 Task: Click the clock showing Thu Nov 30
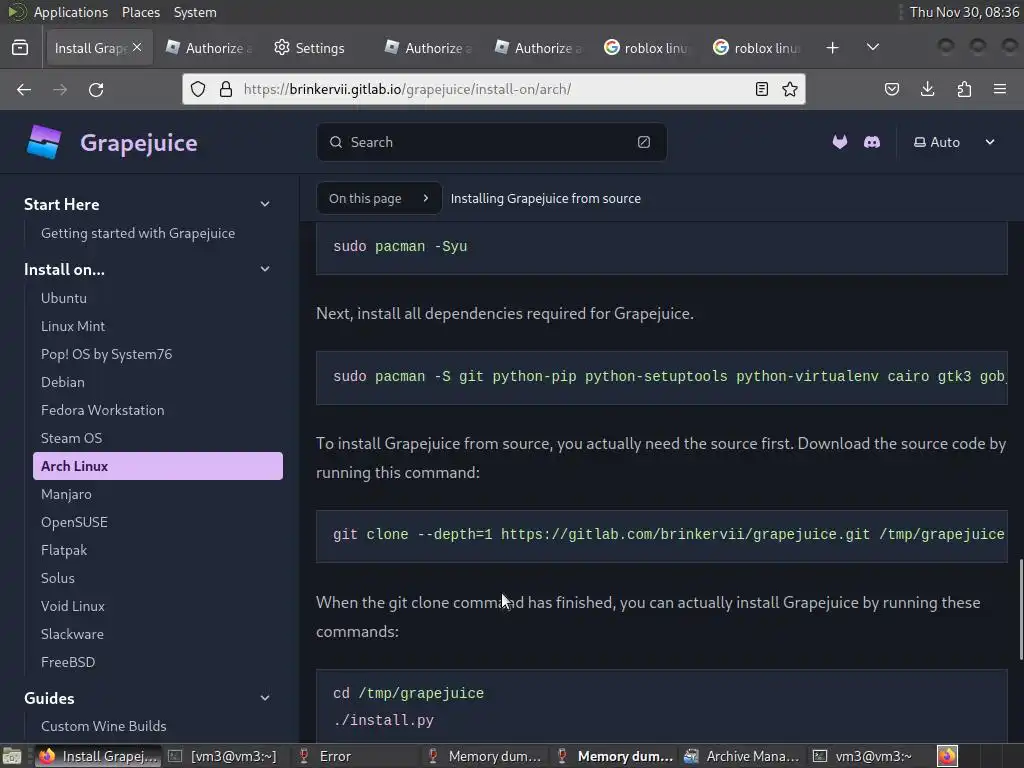tap(964, 12)
